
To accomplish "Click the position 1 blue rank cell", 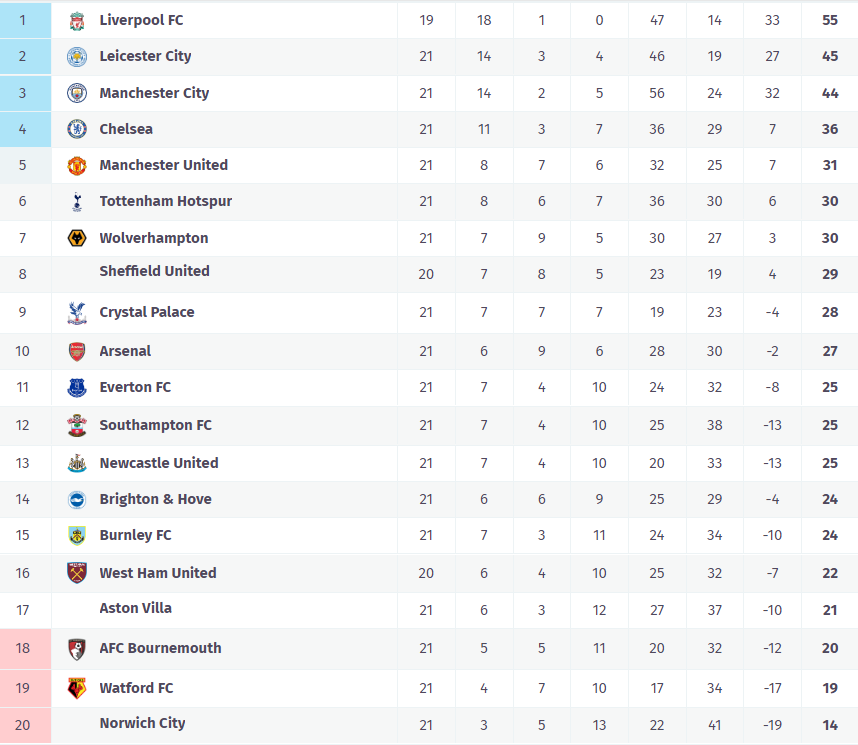I will point(25,20).
